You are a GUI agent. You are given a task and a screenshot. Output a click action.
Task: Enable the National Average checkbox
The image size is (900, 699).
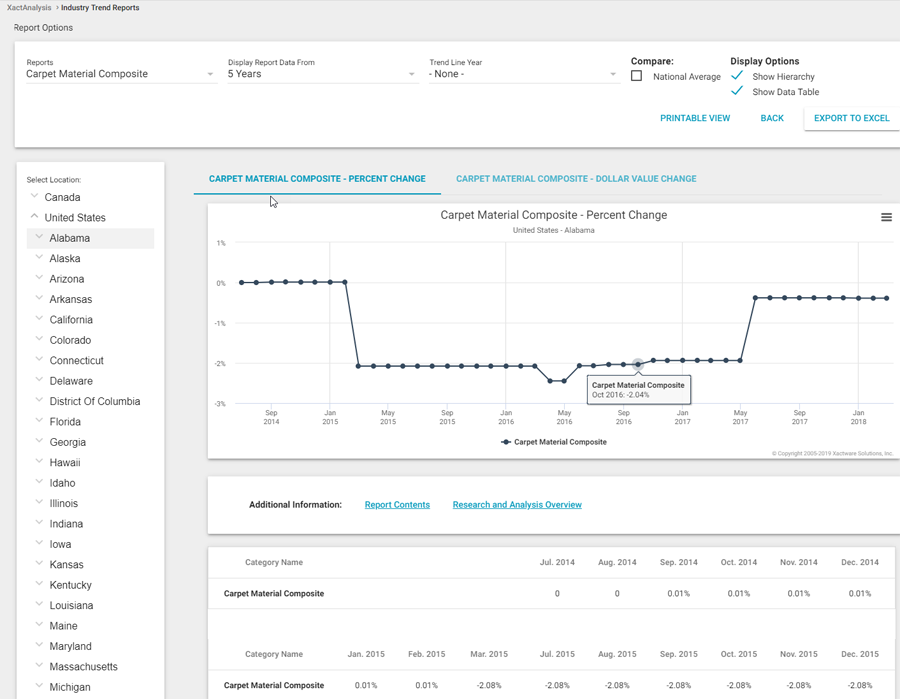(637, 76)
